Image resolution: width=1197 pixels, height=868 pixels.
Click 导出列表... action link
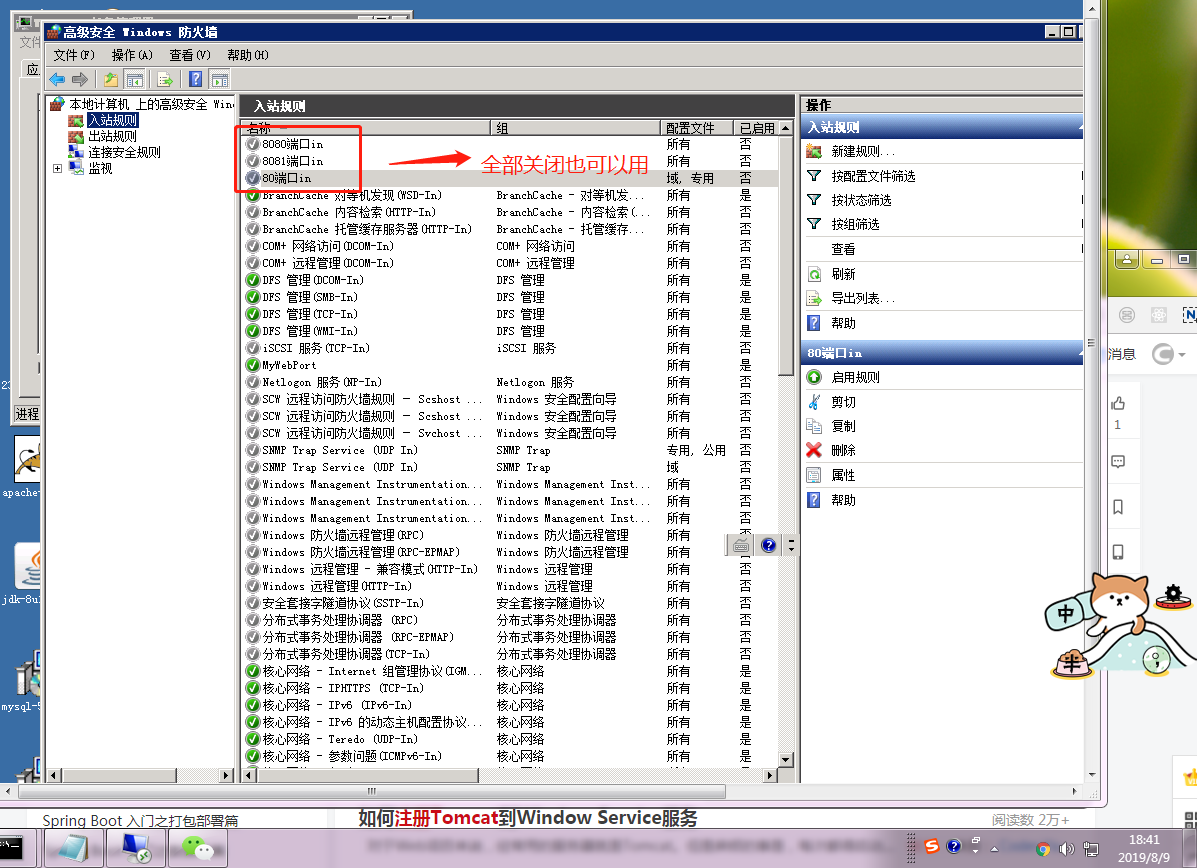pyautogui.click(x=863, y=298)
